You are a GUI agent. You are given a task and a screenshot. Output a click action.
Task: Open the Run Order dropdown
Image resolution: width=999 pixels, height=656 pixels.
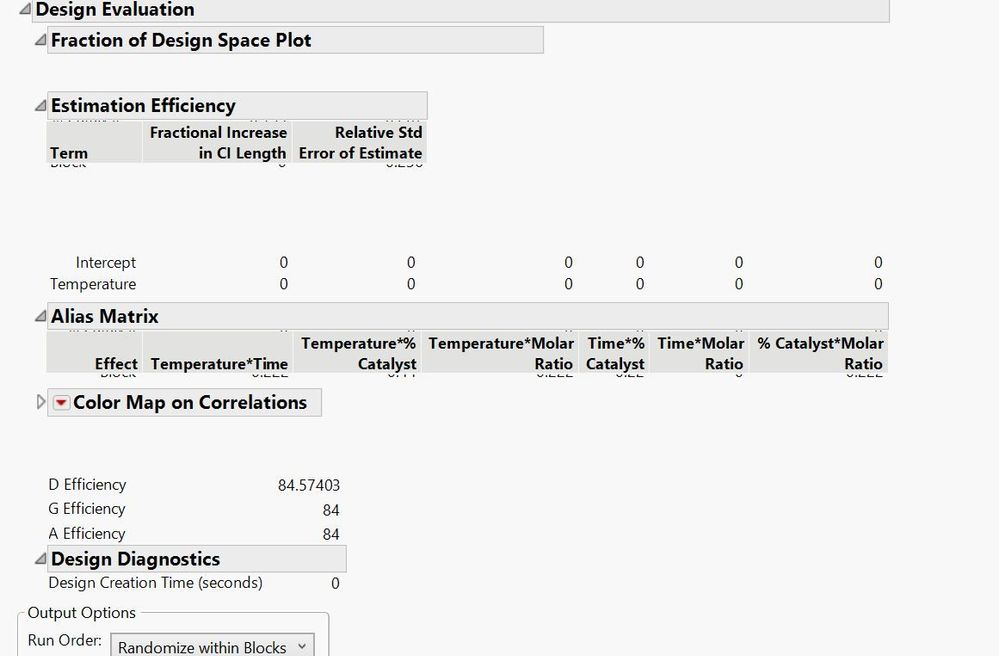(x=212, y=647)
